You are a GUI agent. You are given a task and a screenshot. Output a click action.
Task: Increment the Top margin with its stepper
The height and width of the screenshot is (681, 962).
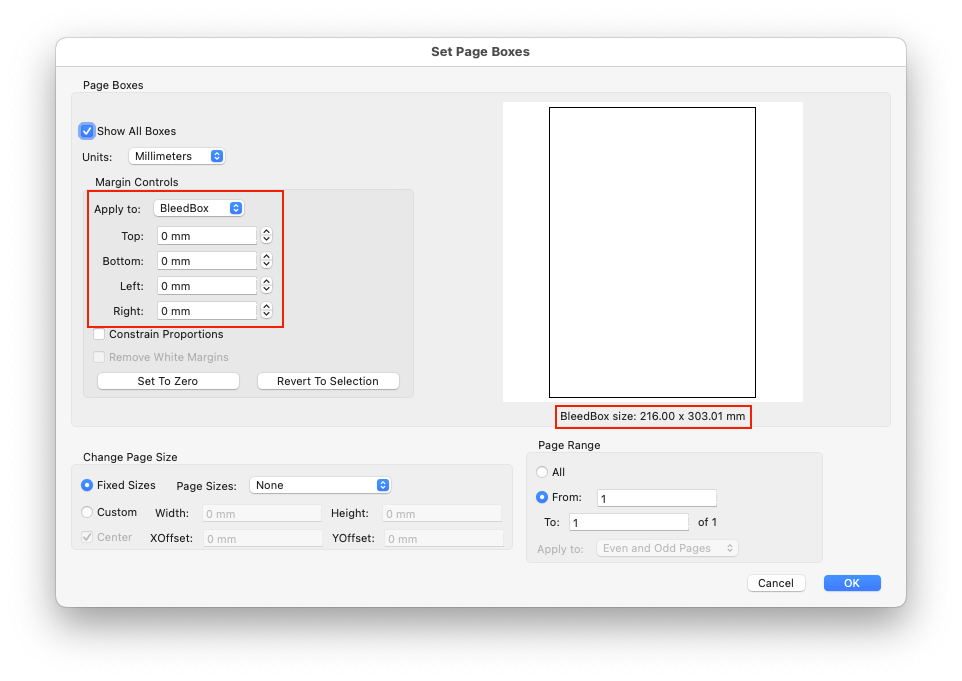coord(265,231)
